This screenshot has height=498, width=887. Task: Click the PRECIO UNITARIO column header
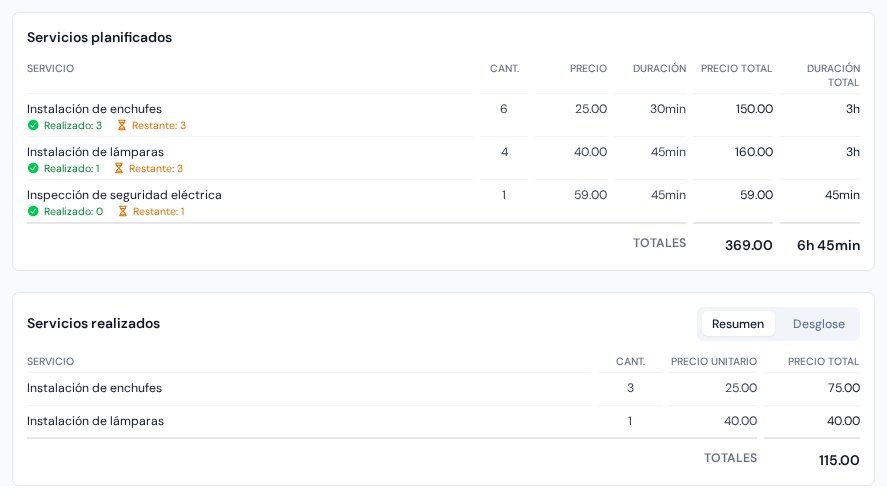714,362
